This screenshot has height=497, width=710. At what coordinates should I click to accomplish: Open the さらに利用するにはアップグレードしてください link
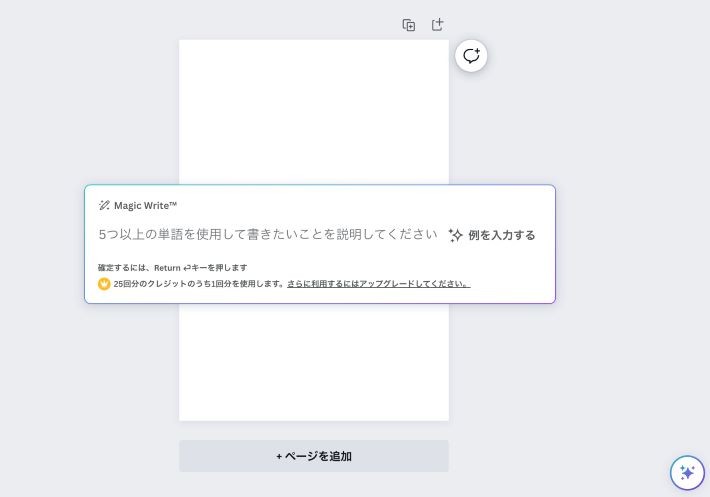click(379, 284)
